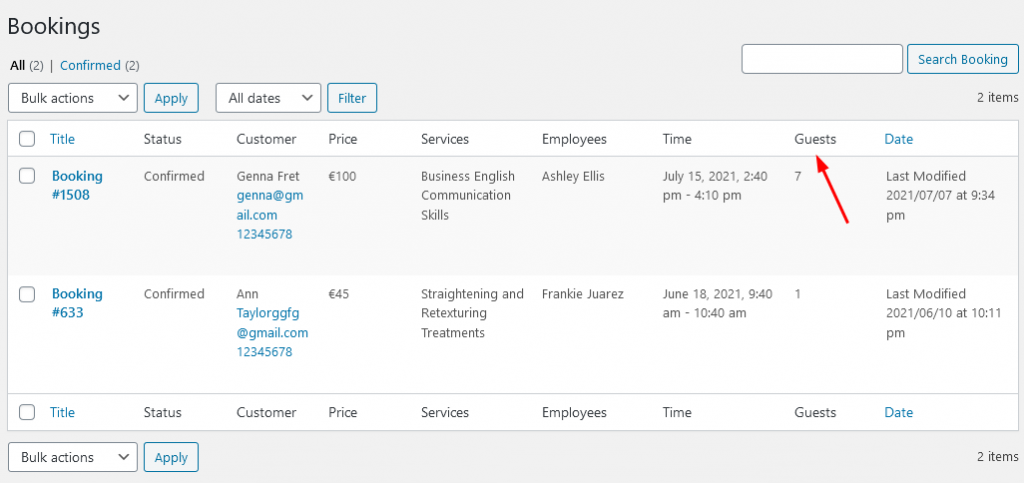Click the Filter button
This screenshot has height=483, width=1024.
(x=352, y=98)
